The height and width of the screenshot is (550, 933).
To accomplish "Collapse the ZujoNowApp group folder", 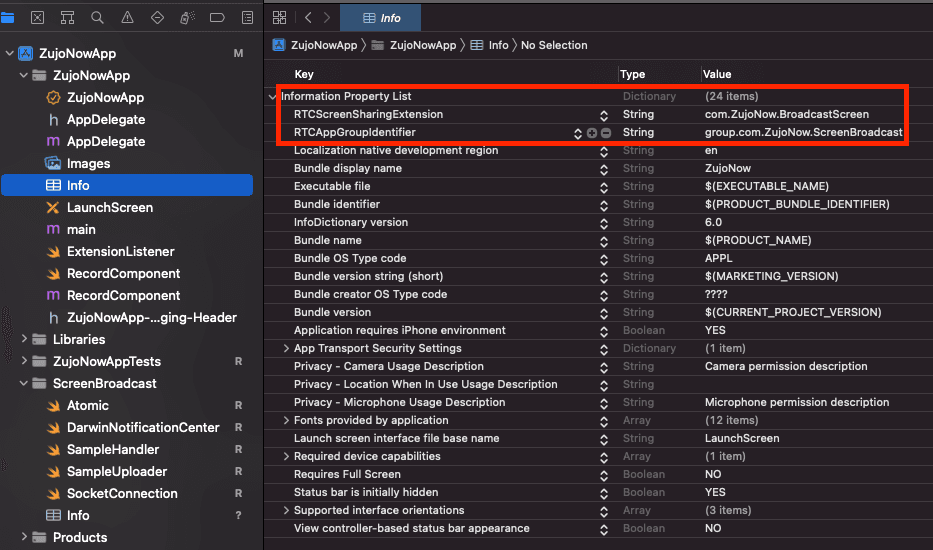I will 24,76.
